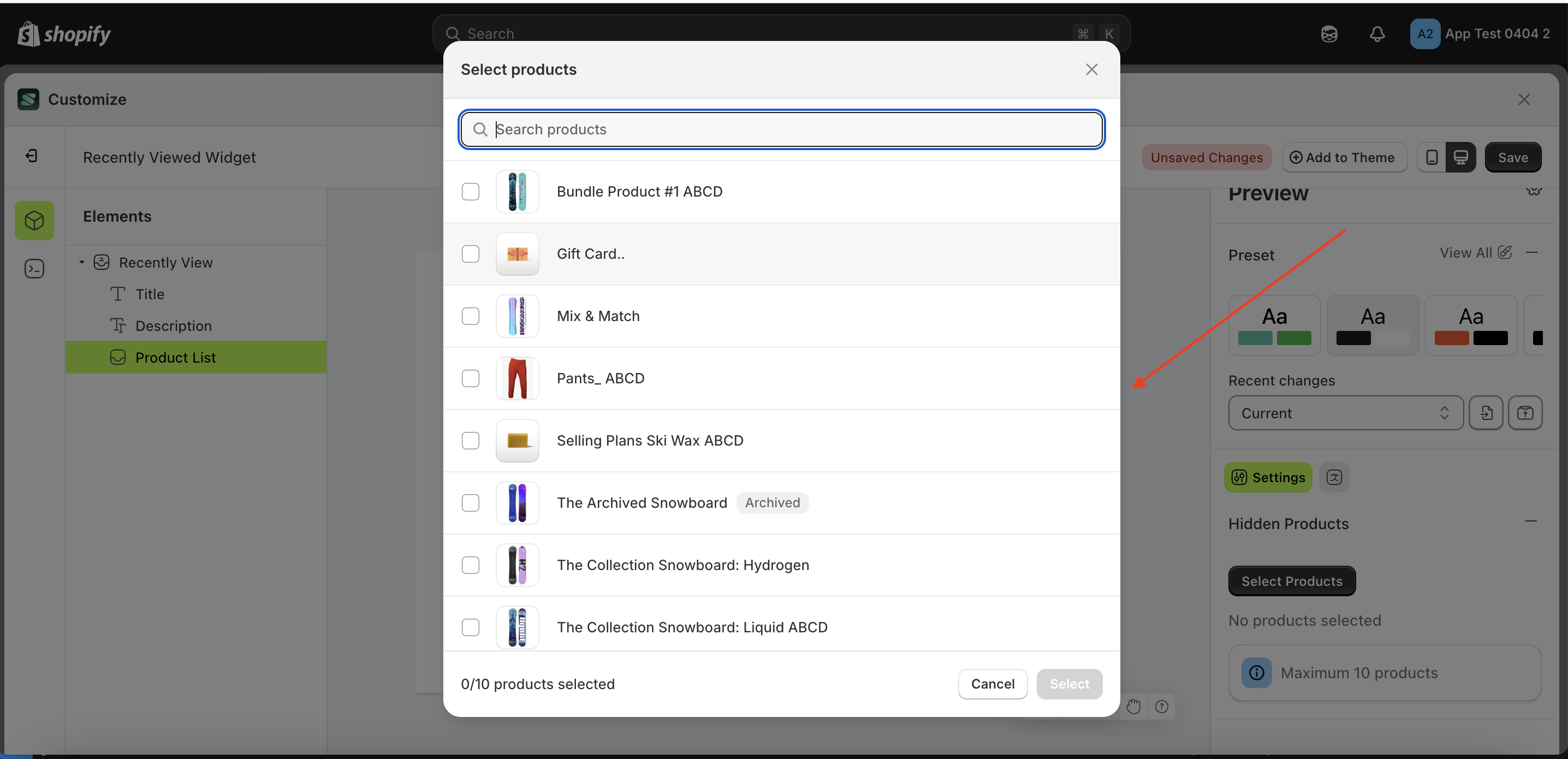1568x759 pixels.
Task: Switch preview to mobile view
Action: pyautogui.click(x=1432, y=157)
